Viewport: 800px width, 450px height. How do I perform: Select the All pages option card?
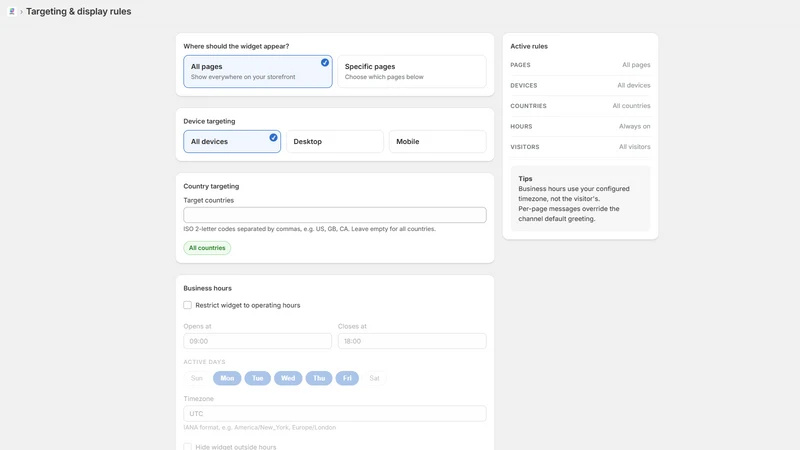(258, 71)
